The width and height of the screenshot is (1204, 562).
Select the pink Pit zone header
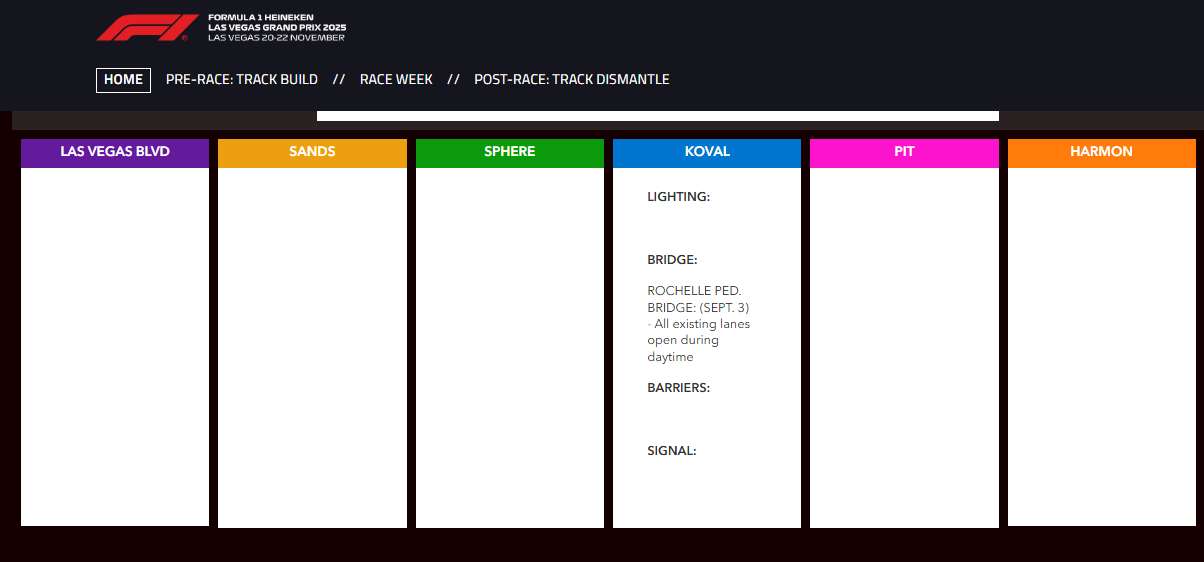904,152
